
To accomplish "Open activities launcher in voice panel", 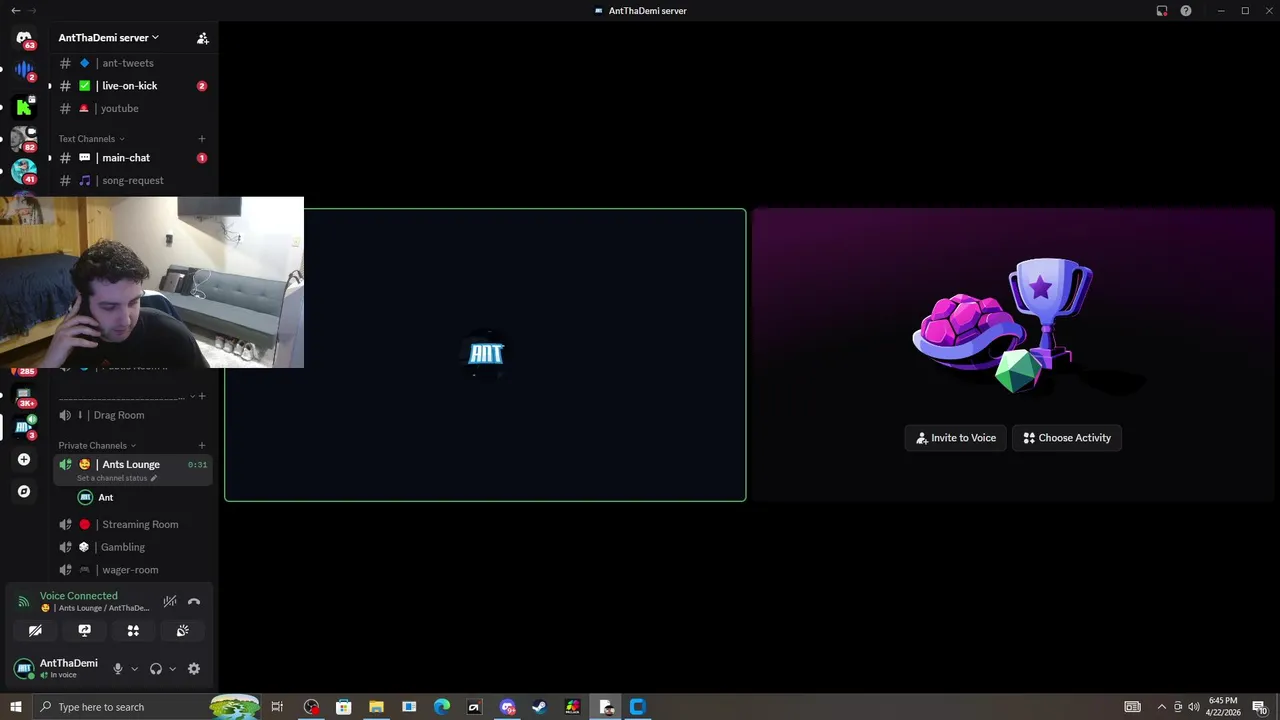I will click(133, 631).
